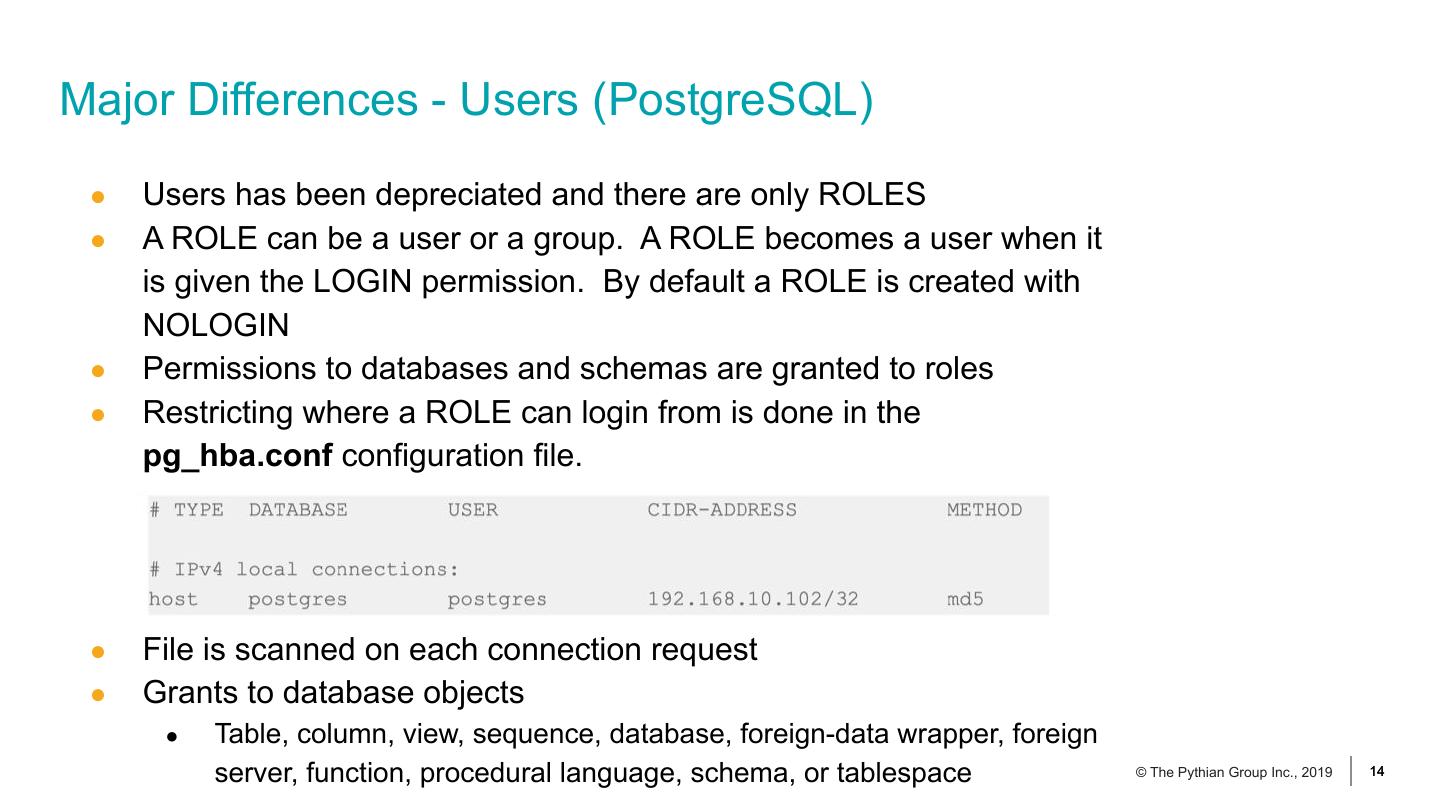The width and height of the screenshot is (1440, 810).
Task: Click the black sub-bullet beside 'Table, column, view'
Action: [x=172, y=738]
